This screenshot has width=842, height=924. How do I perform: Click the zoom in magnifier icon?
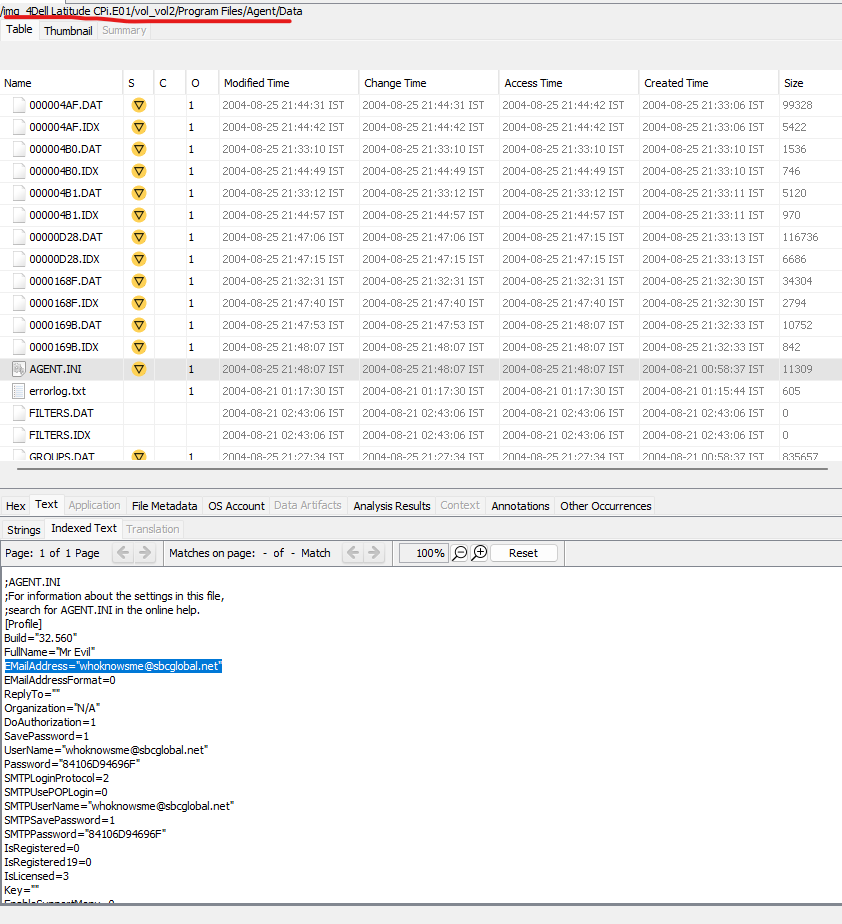click(478, 552)
